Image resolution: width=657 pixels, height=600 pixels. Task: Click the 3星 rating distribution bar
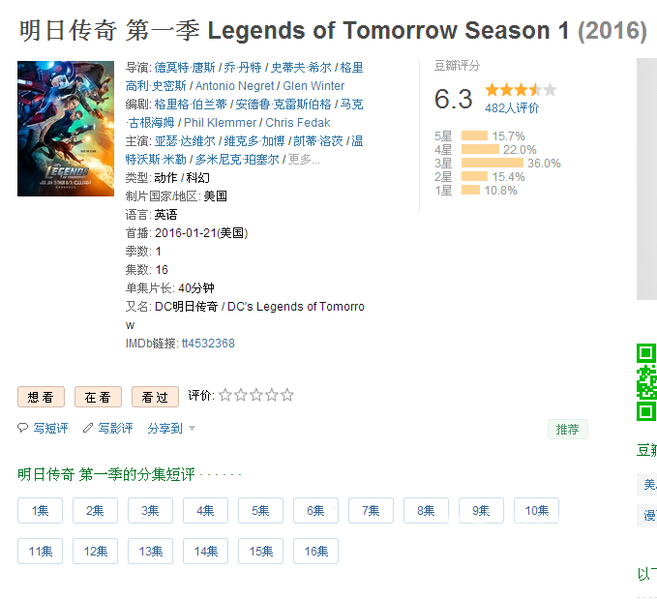pyautogui.click(x=492, y=163)
